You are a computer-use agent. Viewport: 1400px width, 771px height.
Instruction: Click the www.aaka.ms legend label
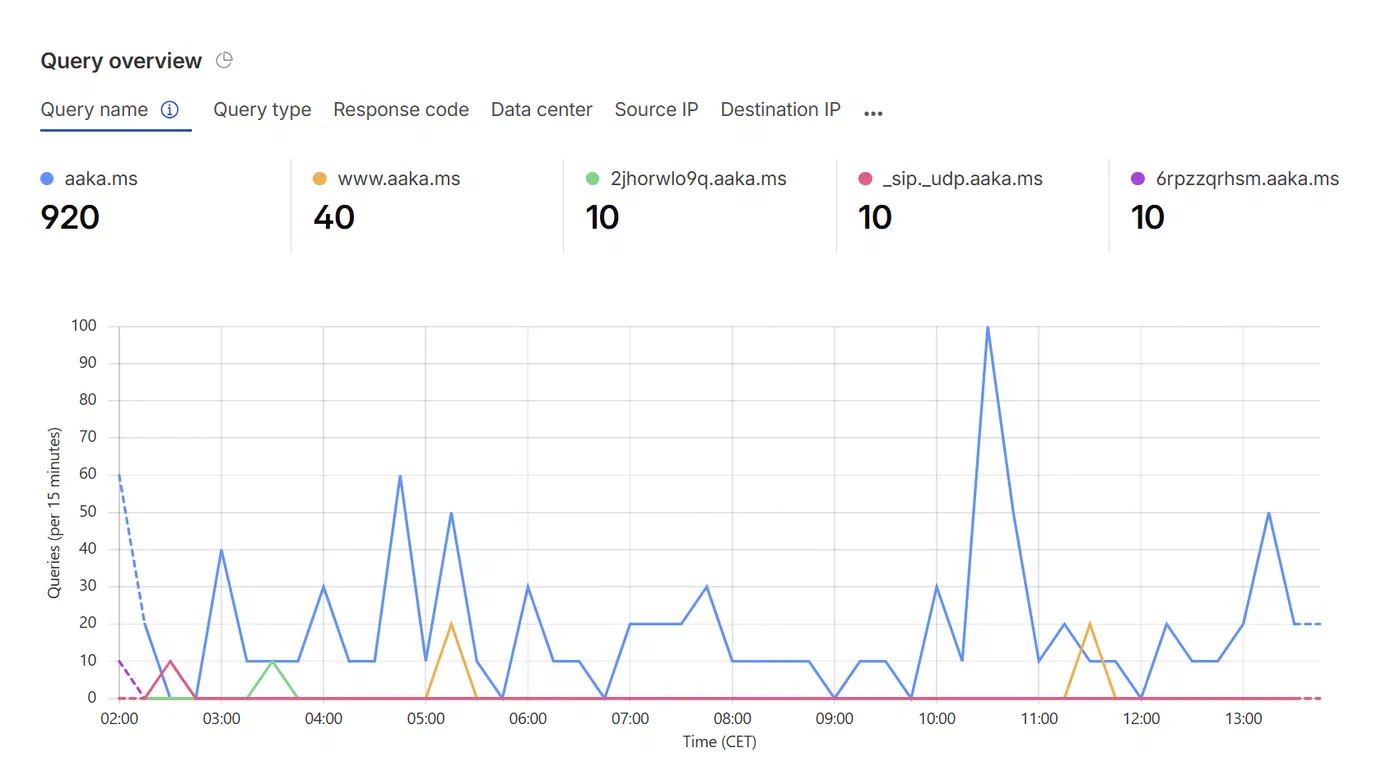pyautogui.click(x=399, y=179)
